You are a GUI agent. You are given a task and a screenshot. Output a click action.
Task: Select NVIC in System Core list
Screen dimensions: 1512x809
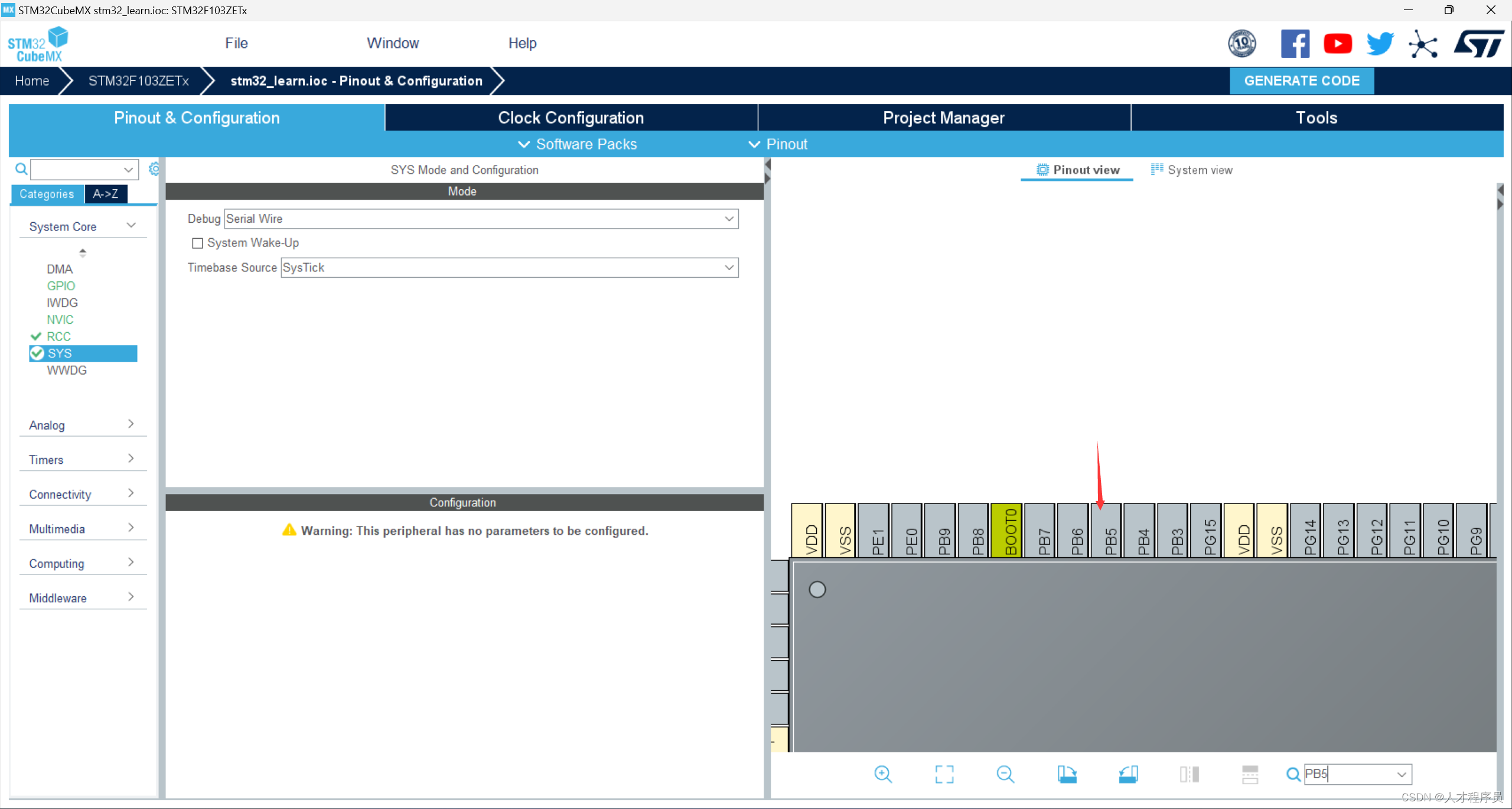[x=60, y=320]
